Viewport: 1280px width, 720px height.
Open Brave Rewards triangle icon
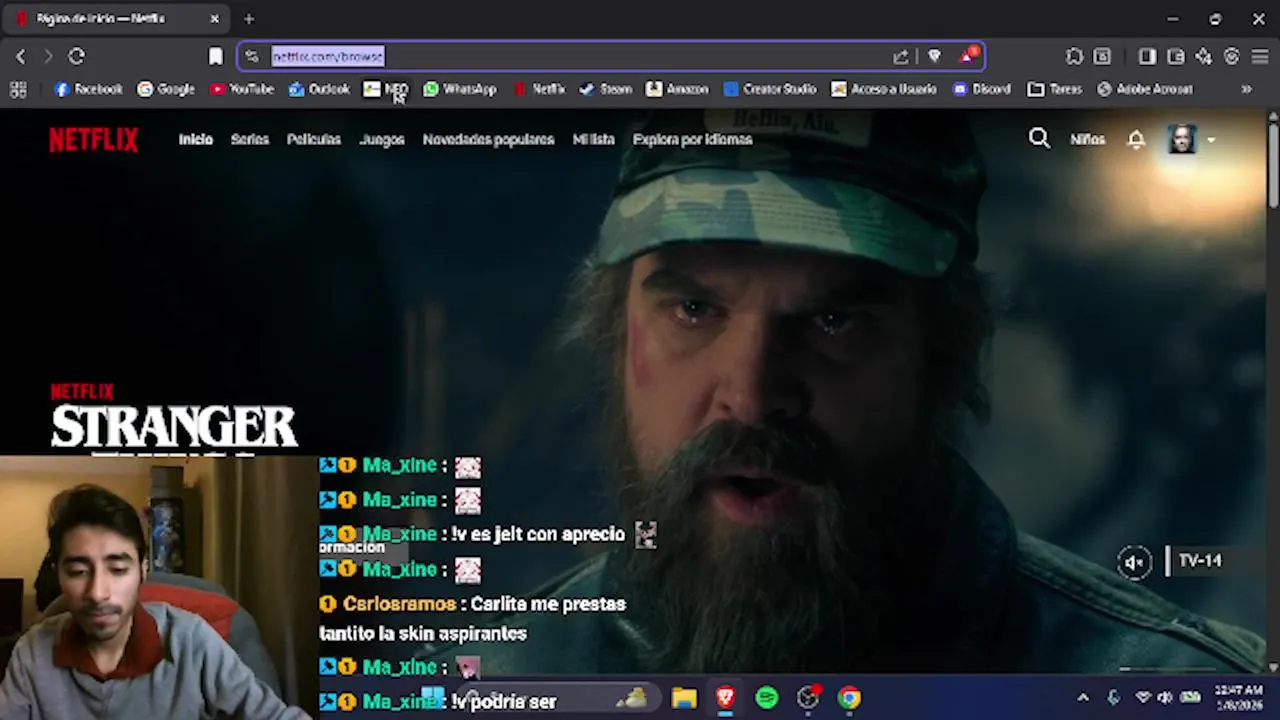(967, 56)
